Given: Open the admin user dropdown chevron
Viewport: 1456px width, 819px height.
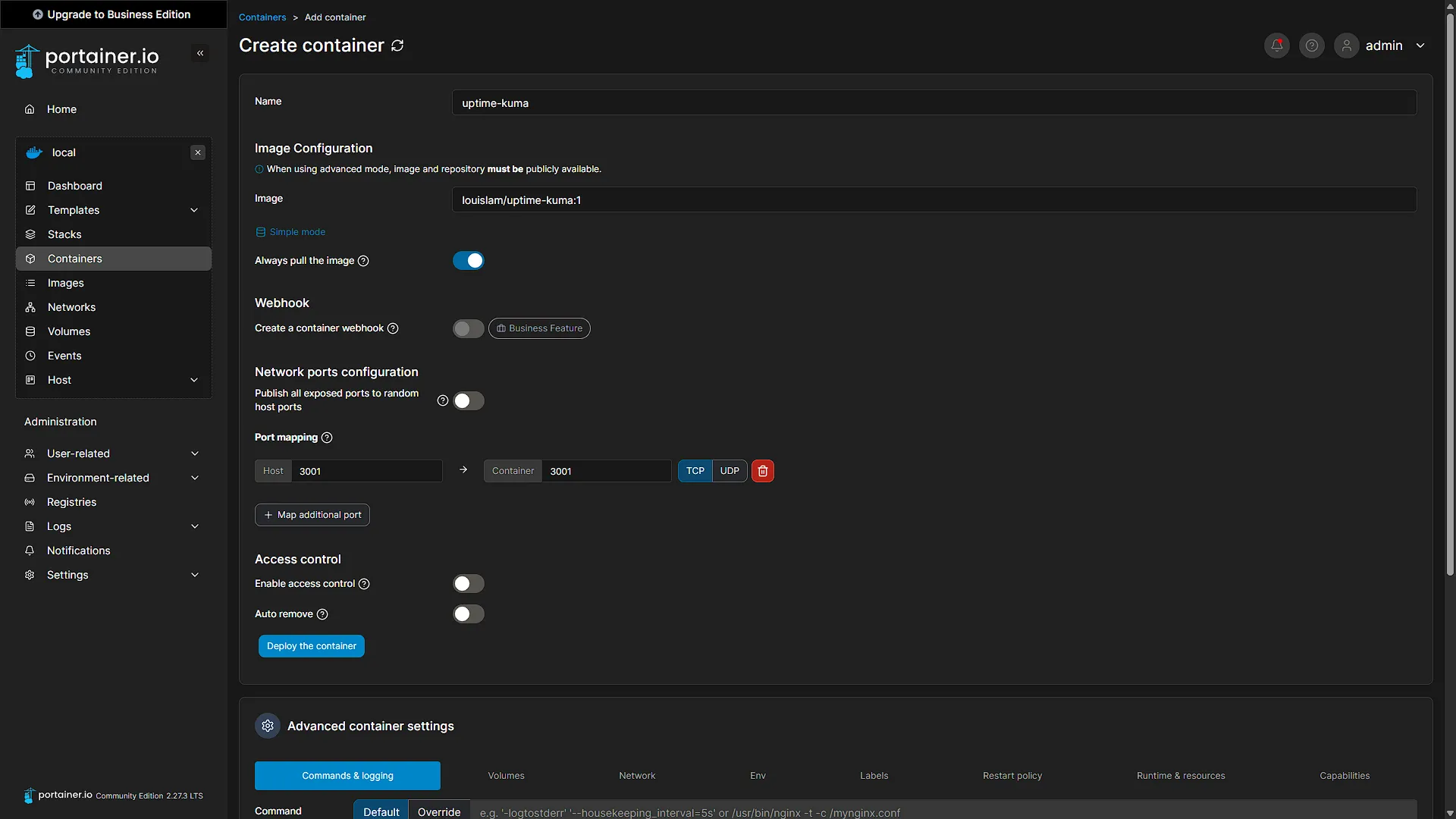Looking at the screenshot, I should point(1420,45).
